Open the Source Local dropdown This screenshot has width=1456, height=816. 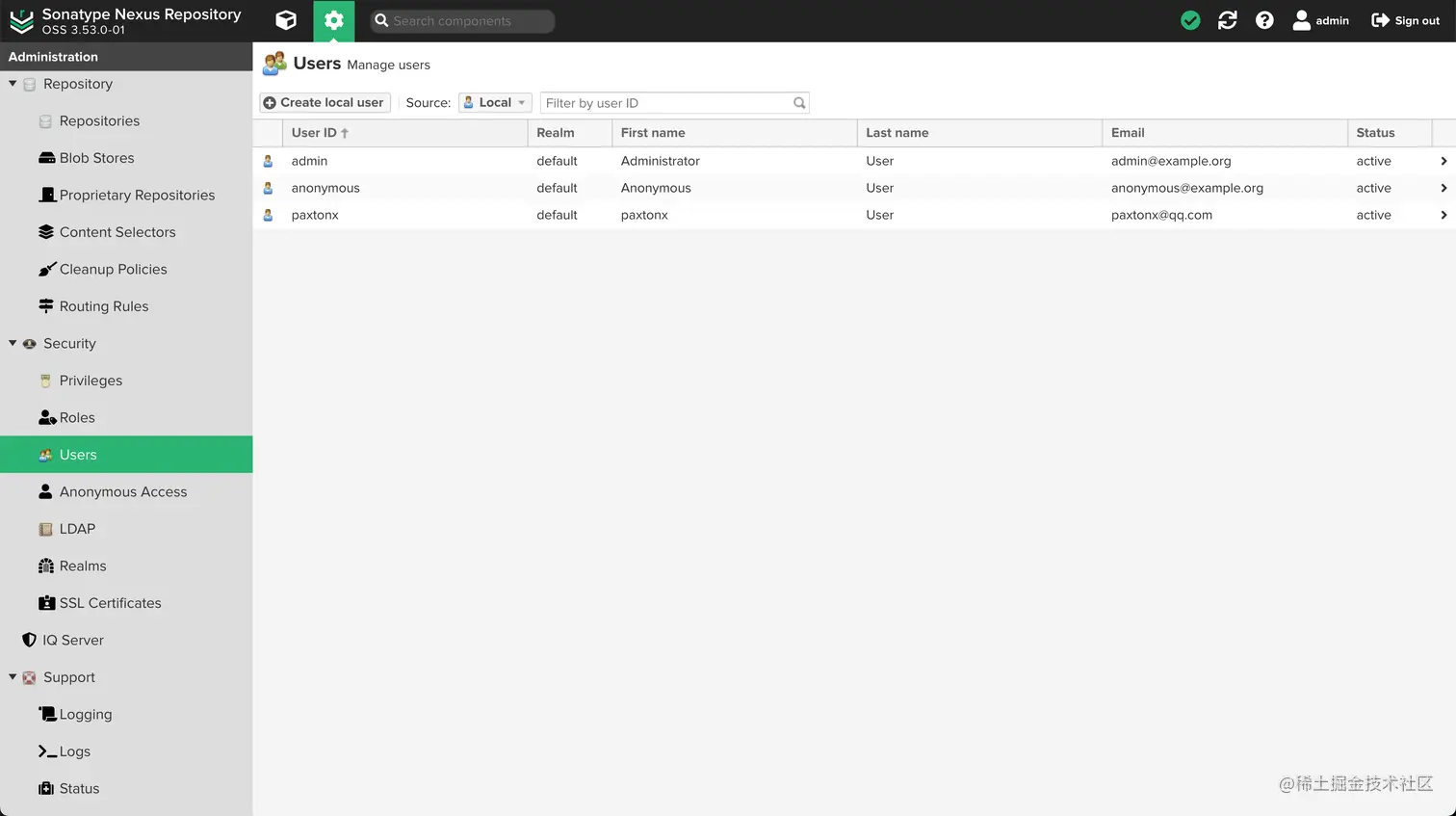495,102
